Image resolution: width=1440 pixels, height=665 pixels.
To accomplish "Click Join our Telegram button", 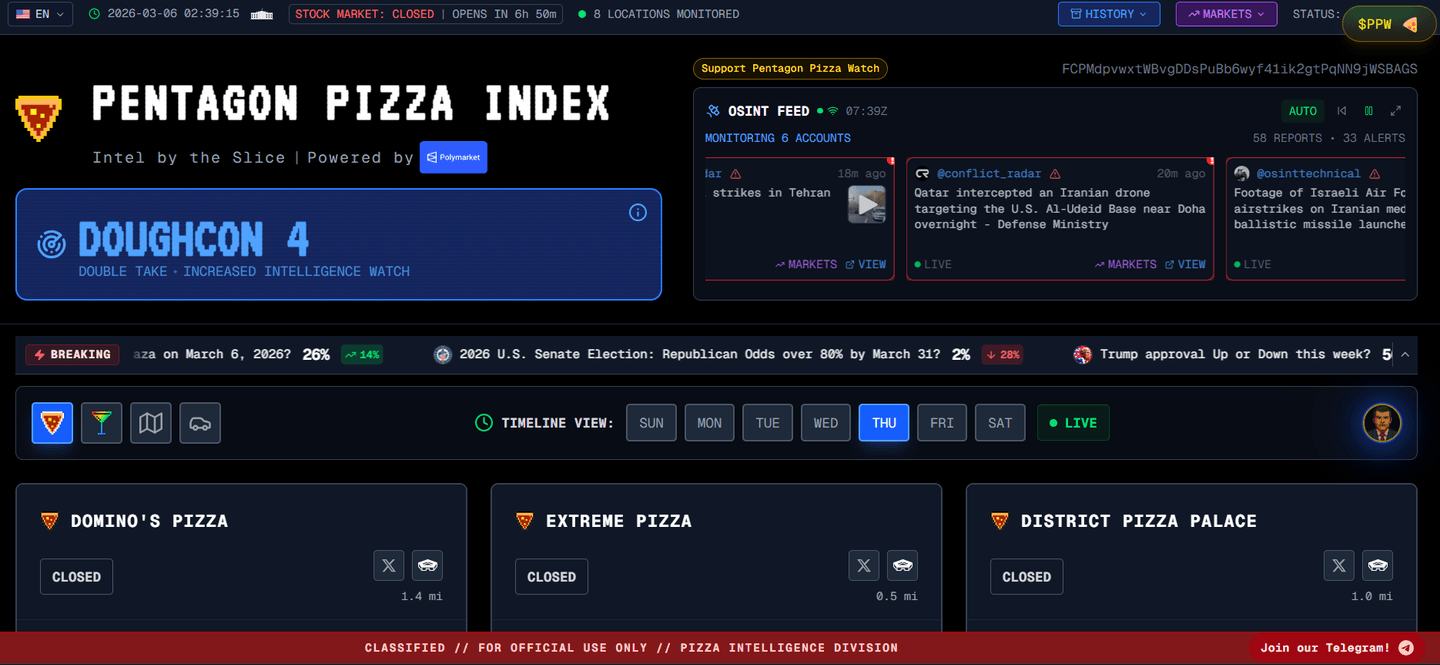I will (x=1337, y=648).
